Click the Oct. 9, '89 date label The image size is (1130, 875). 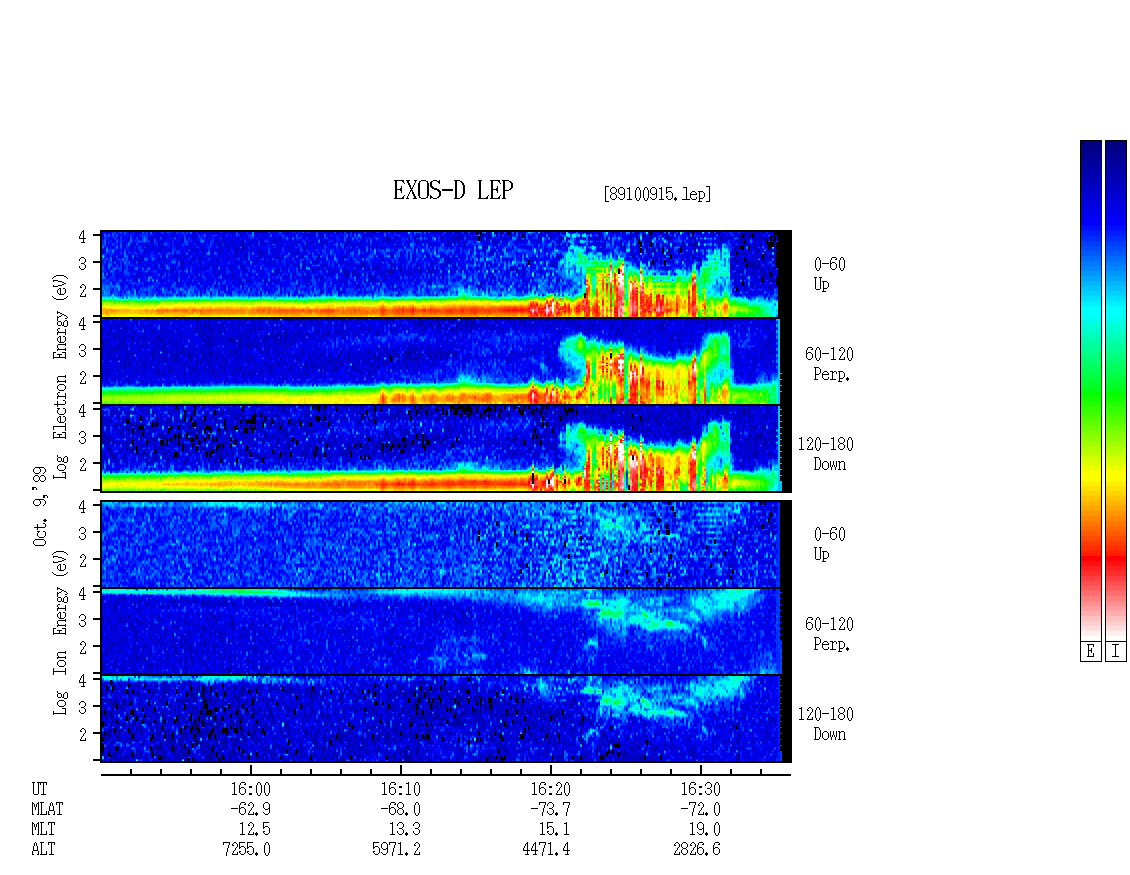tap(40, 506)
